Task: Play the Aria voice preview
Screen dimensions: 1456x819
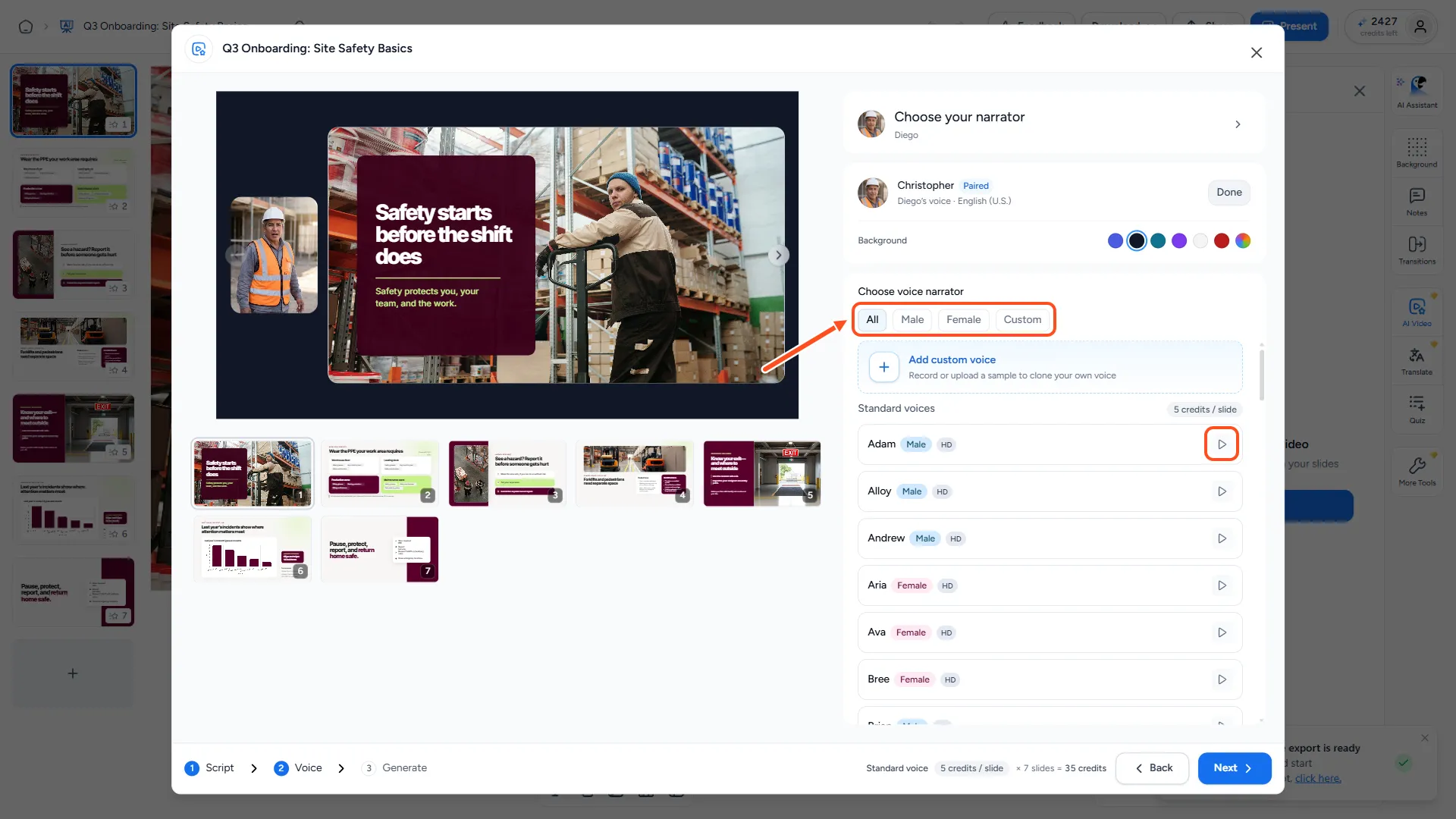Action: point(1222,585)
